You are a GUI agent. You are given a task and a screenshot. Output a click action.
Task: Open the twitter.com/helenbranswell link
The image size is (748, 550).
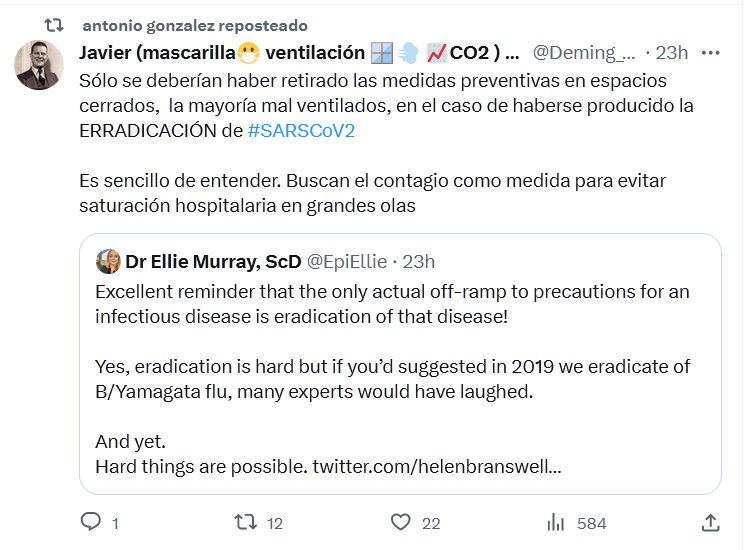coord(436,466)
